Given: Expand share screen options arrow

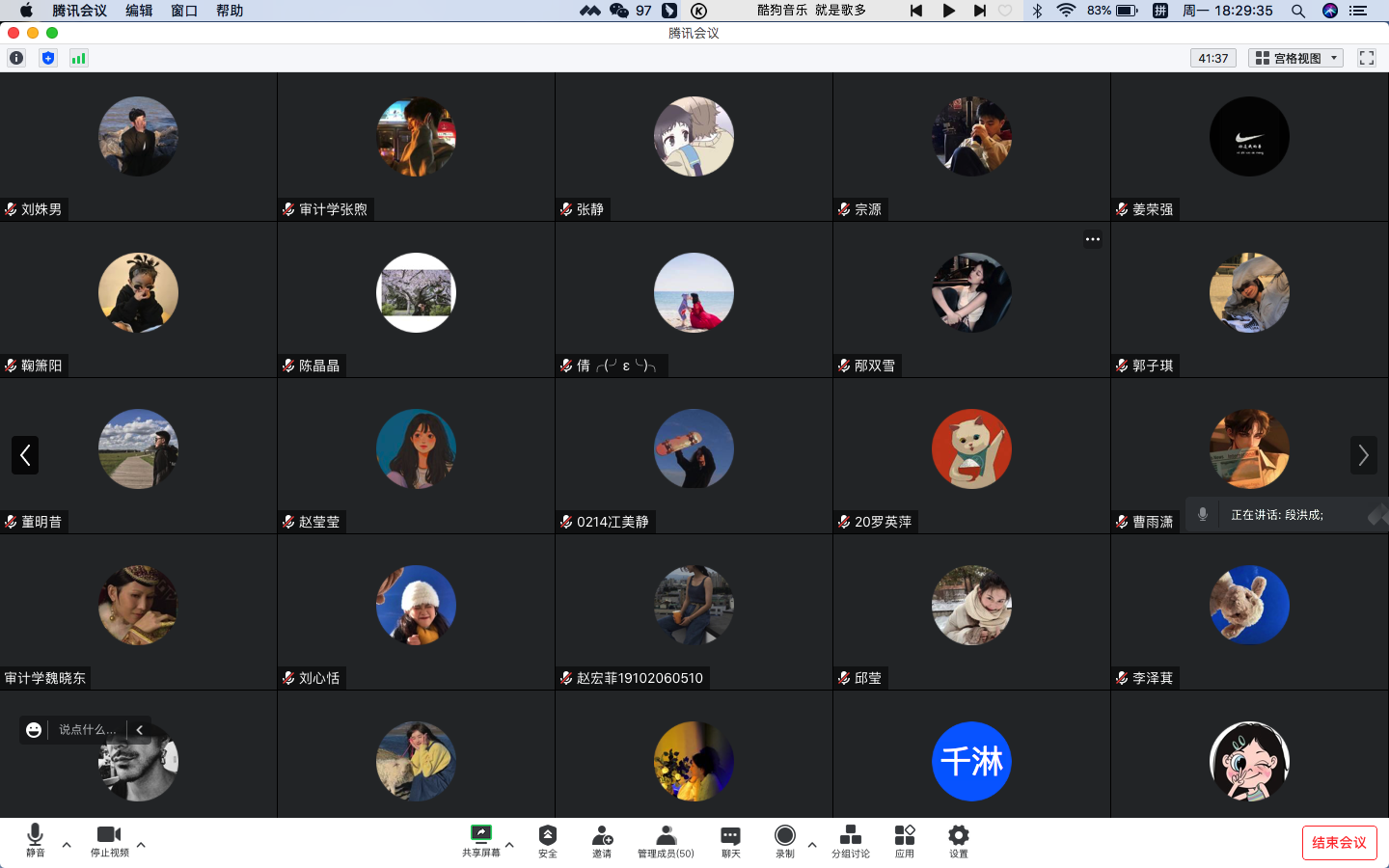Looking at the screenshot, I should pyautogui.click(x=509, y=845).
